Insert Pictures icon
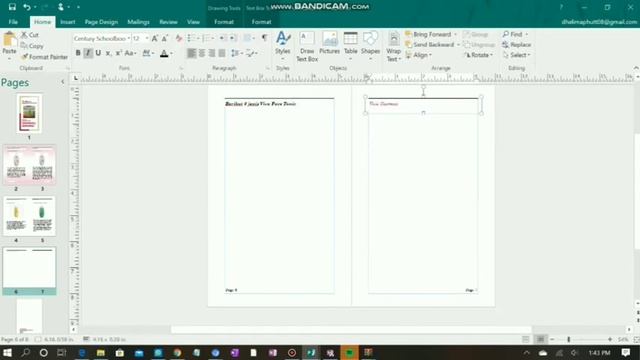 tap(329, 43)
